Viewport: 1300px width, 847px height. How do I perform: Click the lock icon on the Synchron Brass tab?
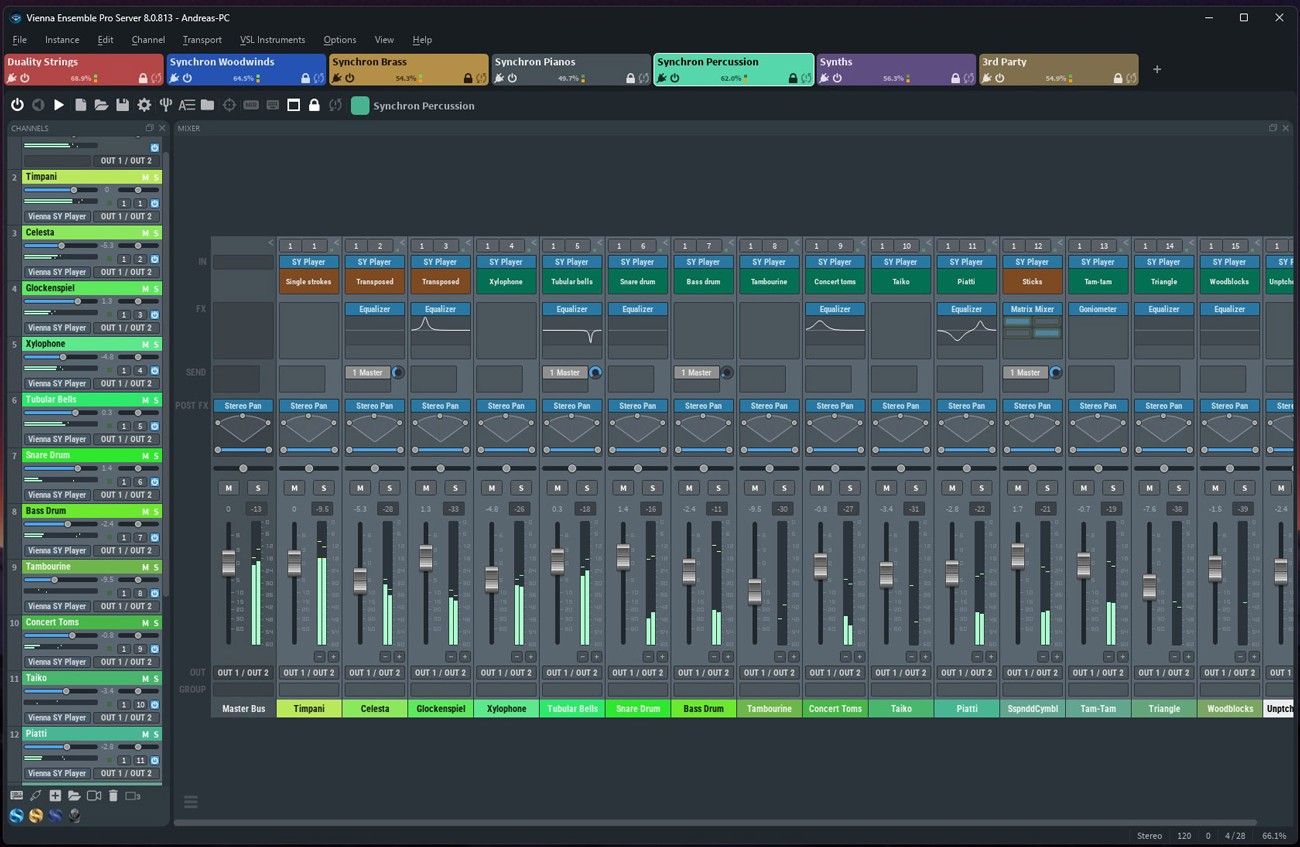(x=468, y=78)
